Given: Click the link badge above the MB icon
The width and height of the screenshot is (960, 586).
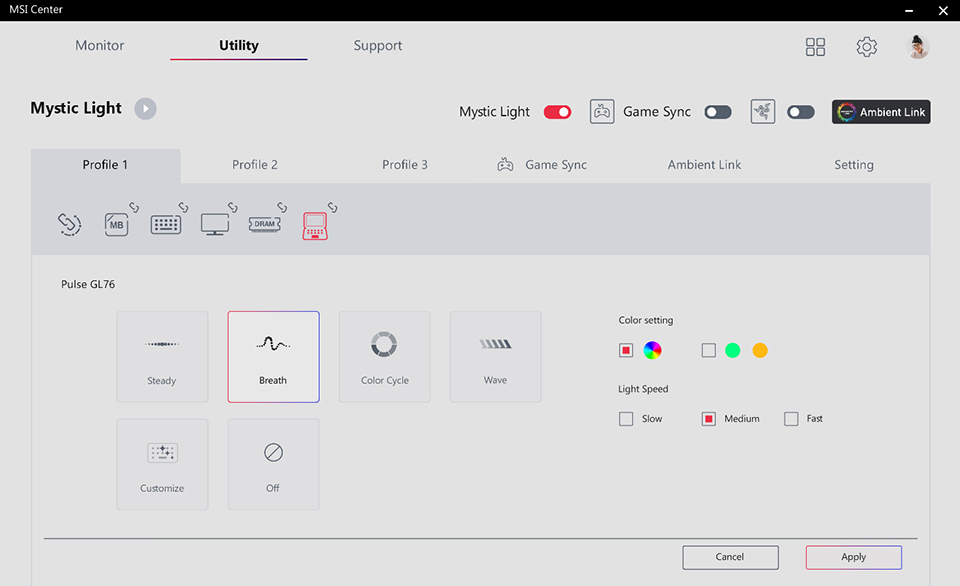Looking at the screenshot, I should tap(133, 208).
